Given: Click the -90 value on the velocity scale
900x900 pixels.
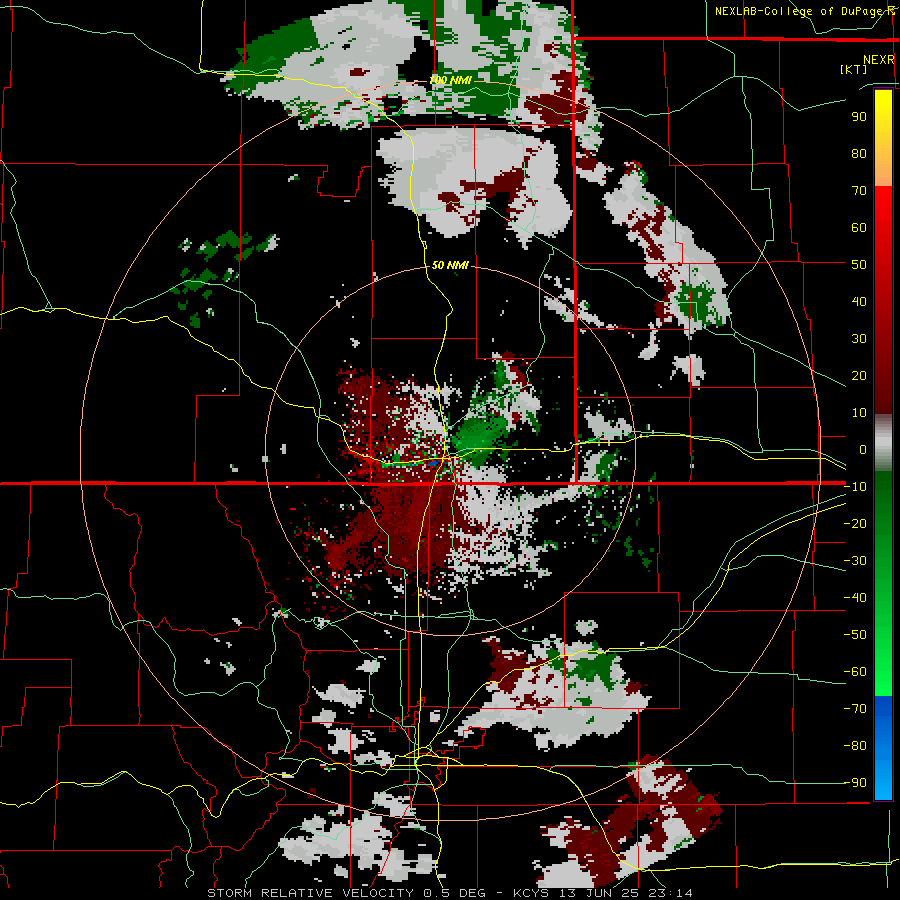Looking at the screenshot, I should point(855,783).
